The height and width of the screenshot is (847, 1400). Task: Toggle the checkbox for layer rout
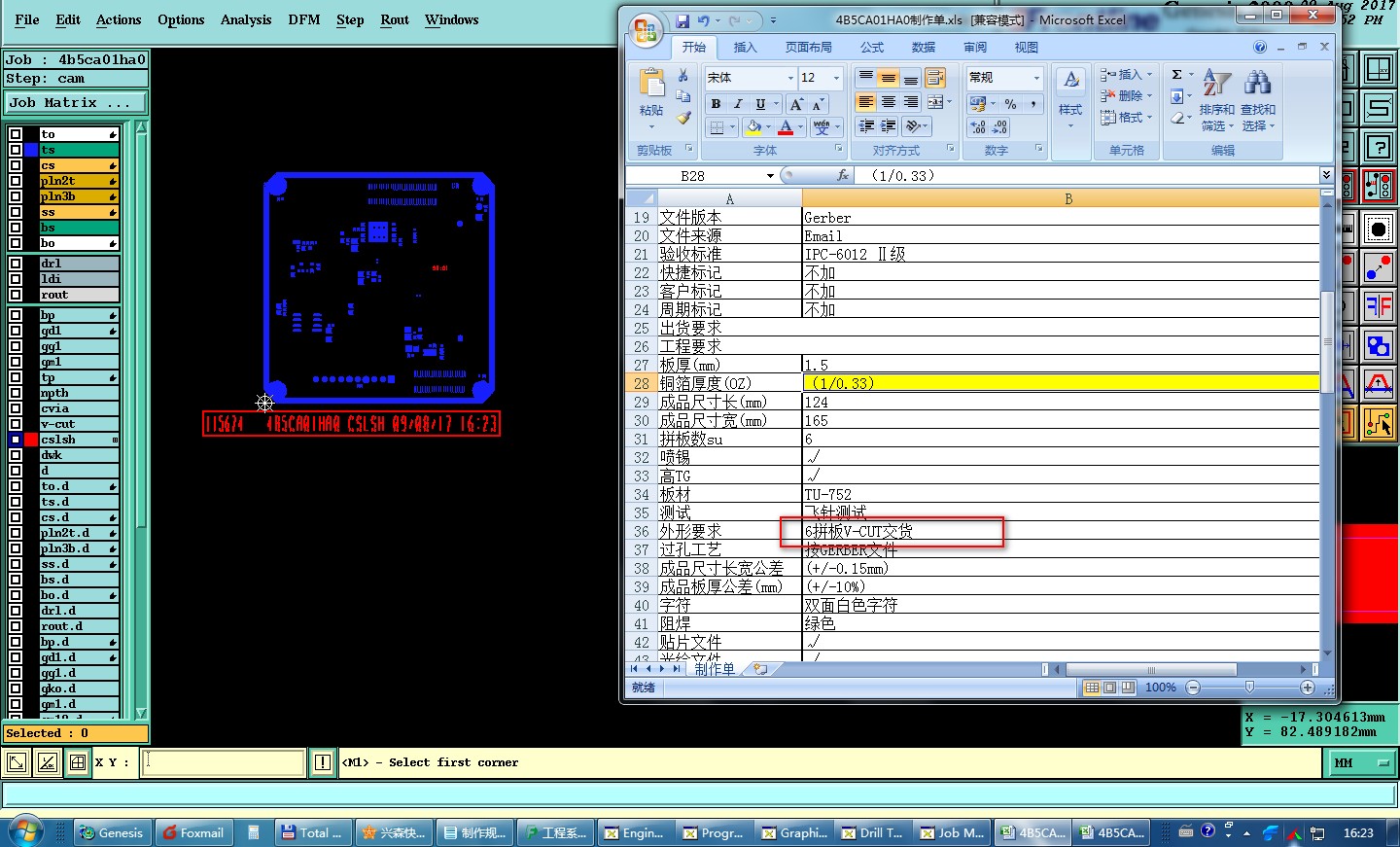[15, 295]
